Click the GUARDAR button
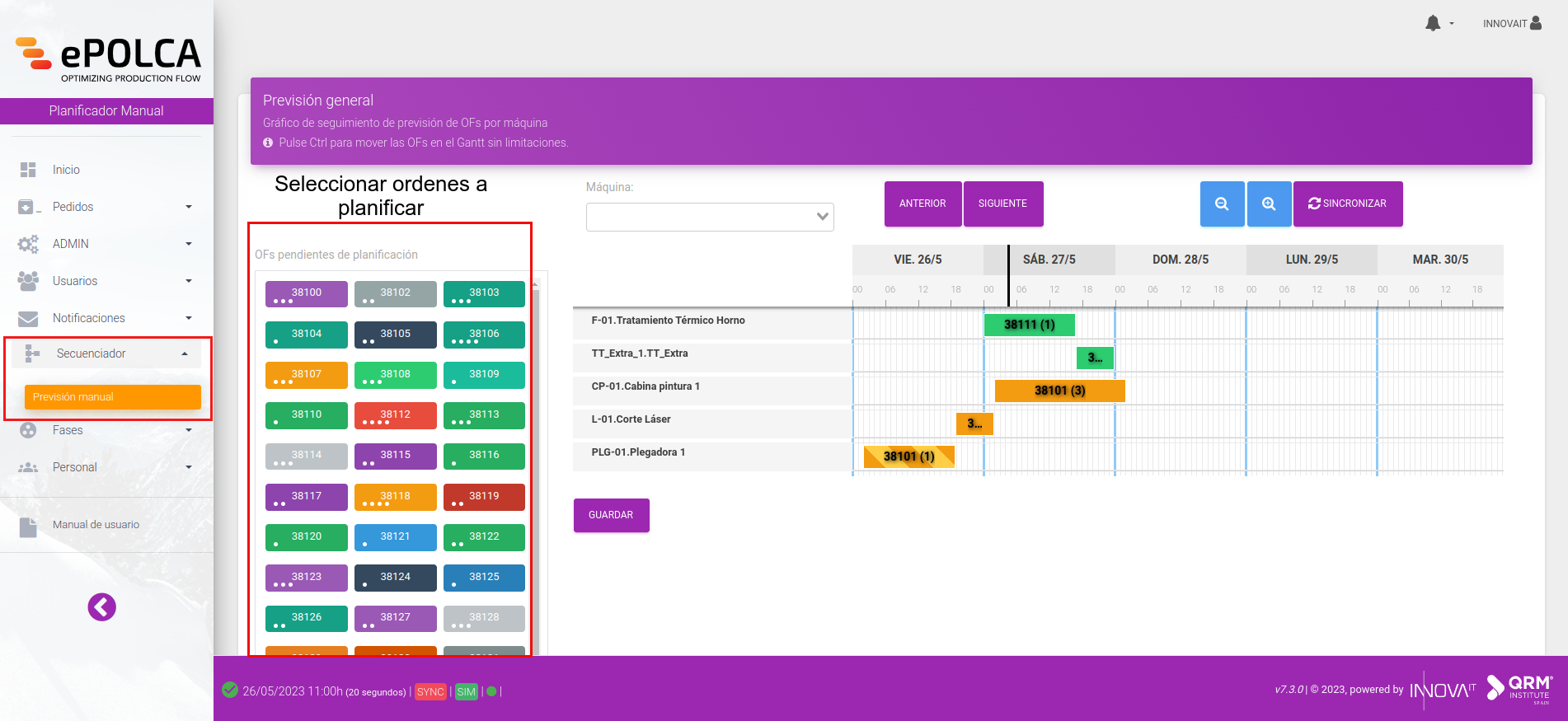The height and width of the screenshot is (721, 1568). [611, 515]
